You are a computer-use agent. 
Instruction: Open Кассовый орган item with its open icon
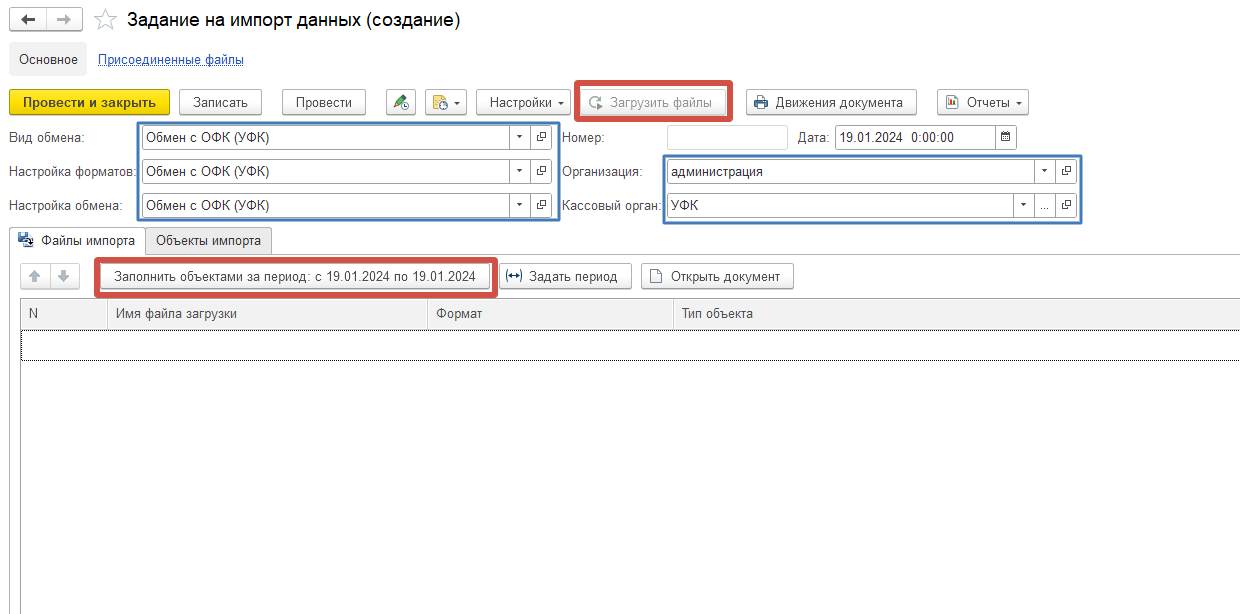point(1067,206)
